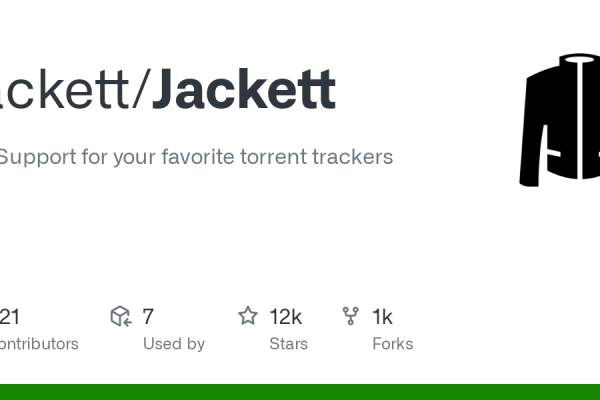
Task: Open the 'Used by' label
Action: 174,343
